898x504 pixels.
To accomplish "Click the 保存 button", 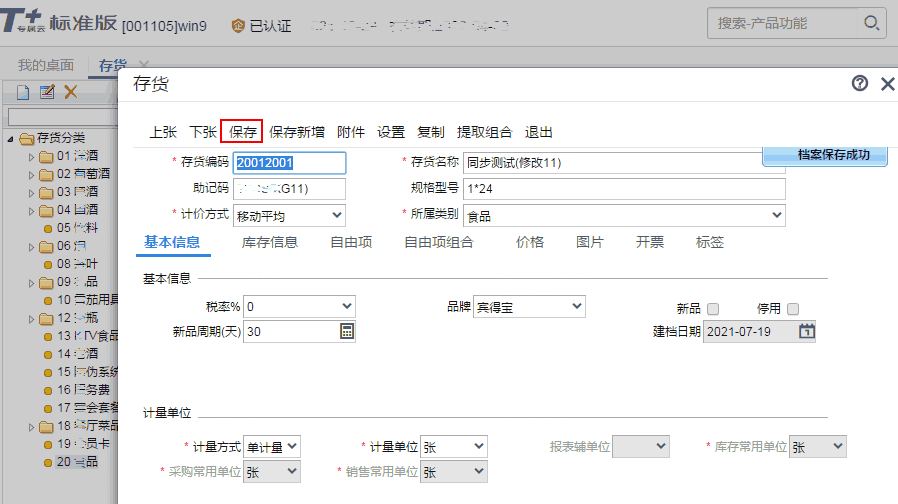I will [x=242, y=132].
